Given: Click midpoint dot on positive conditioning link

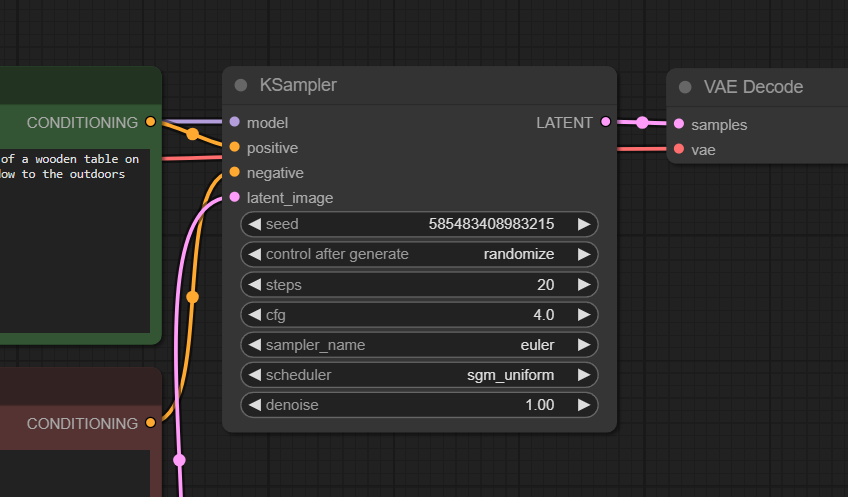Looking at the screenshot, I should 193,134.
